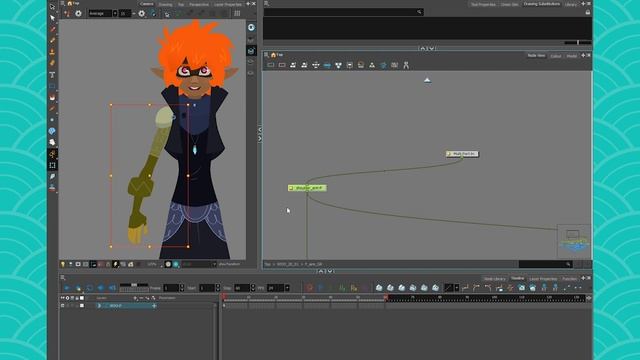Select the Rectangle shape tool

(52, 86)
